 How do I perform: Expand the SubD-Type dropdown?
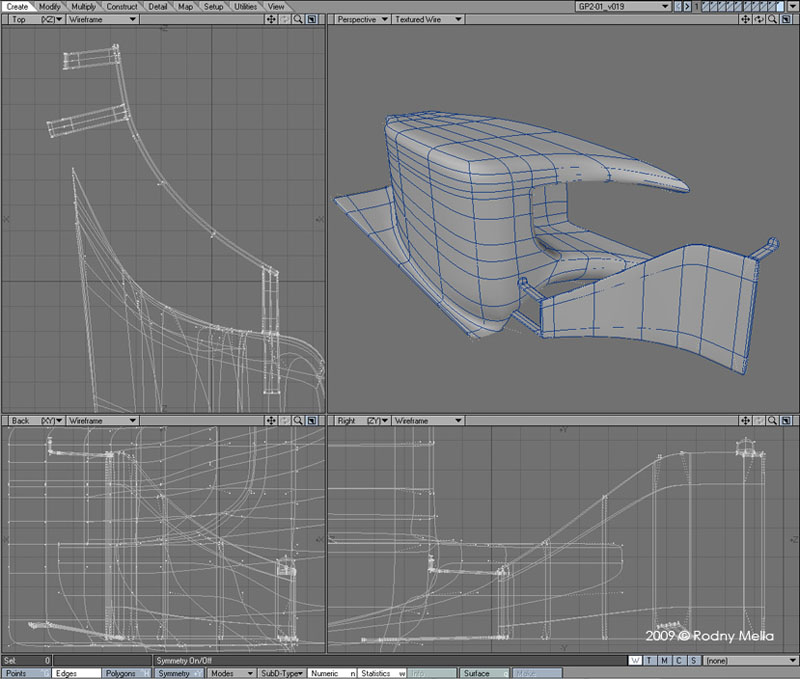tap(281, 673)
